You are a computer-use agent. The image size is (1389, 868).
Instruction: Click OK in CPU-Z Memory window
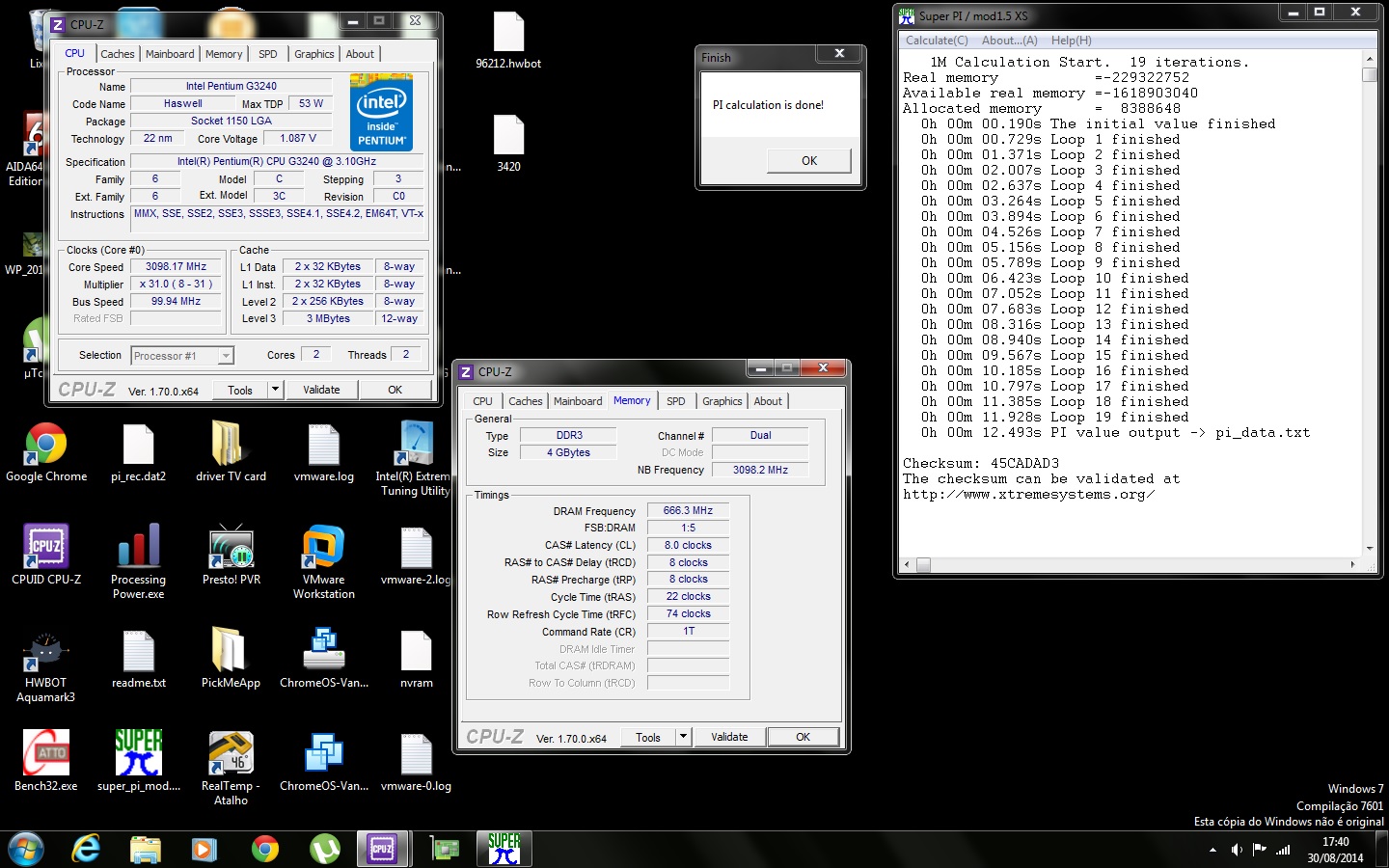pos(803,737)
